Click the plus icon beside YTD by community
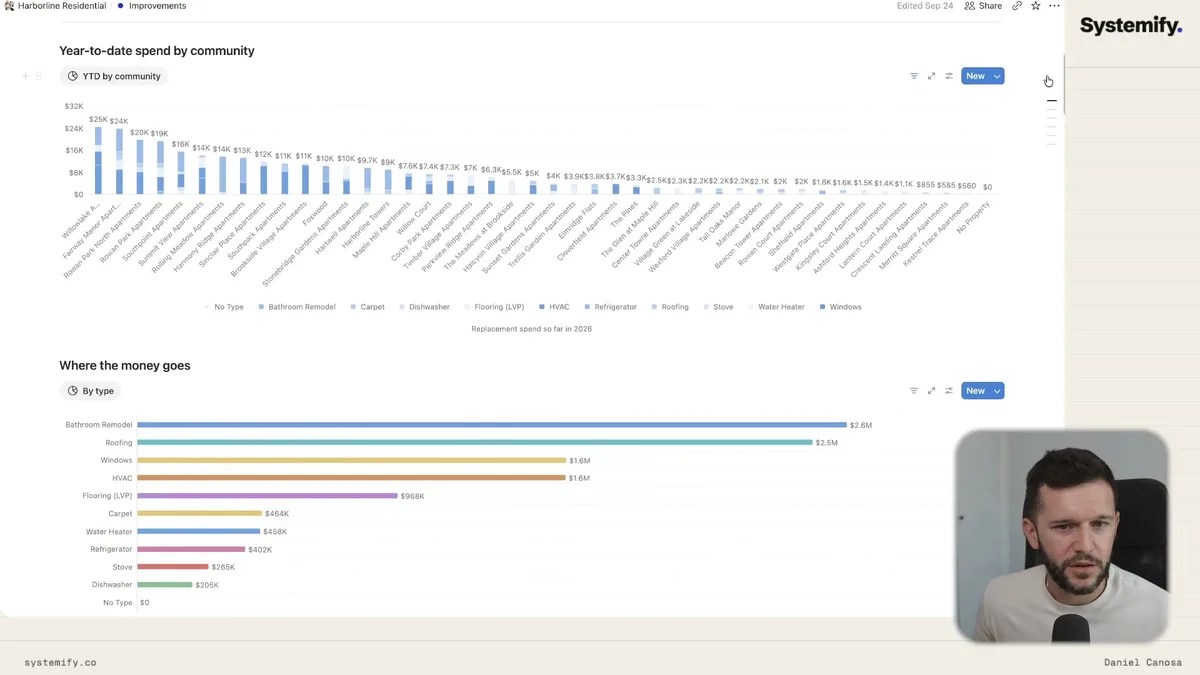This screenshot has height=675, width=1200. [x=26, y=76]
